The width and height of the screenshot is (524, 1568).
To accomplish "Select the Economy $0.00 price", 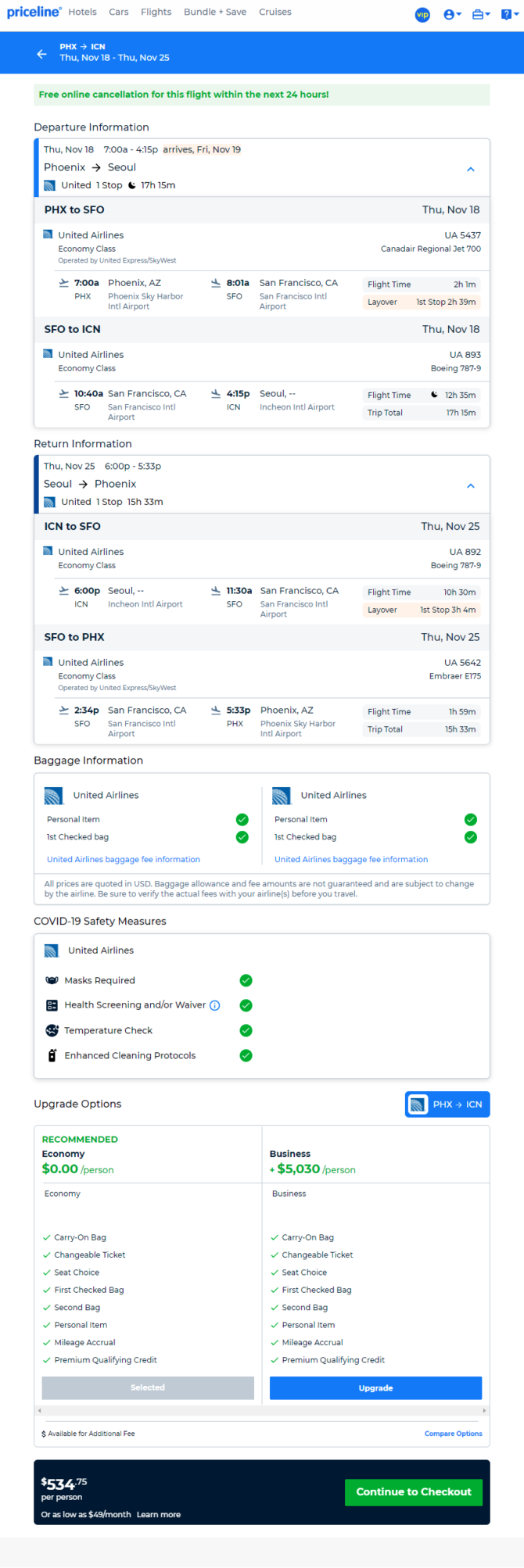I will (77, 1169).
